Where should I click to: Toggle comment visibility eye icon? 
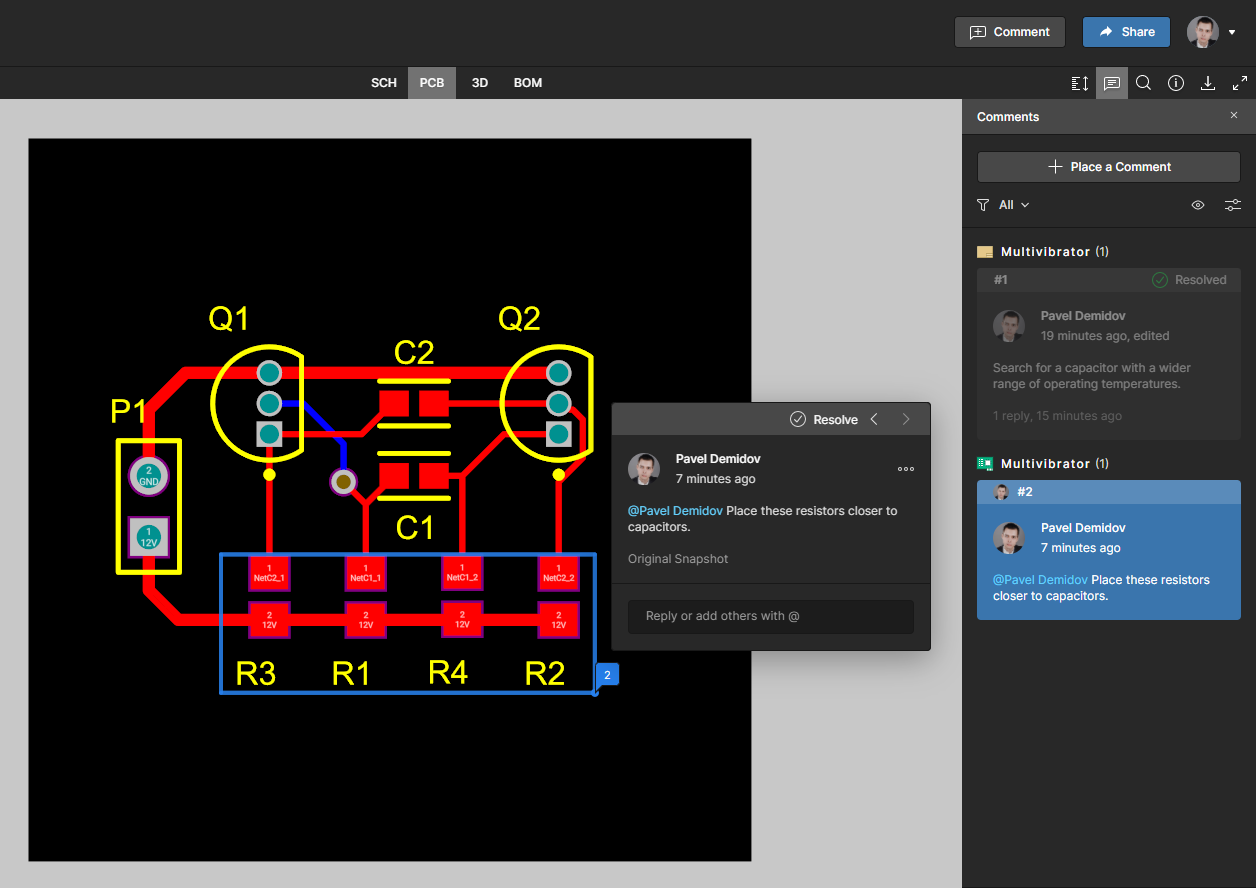[1198, 205]
